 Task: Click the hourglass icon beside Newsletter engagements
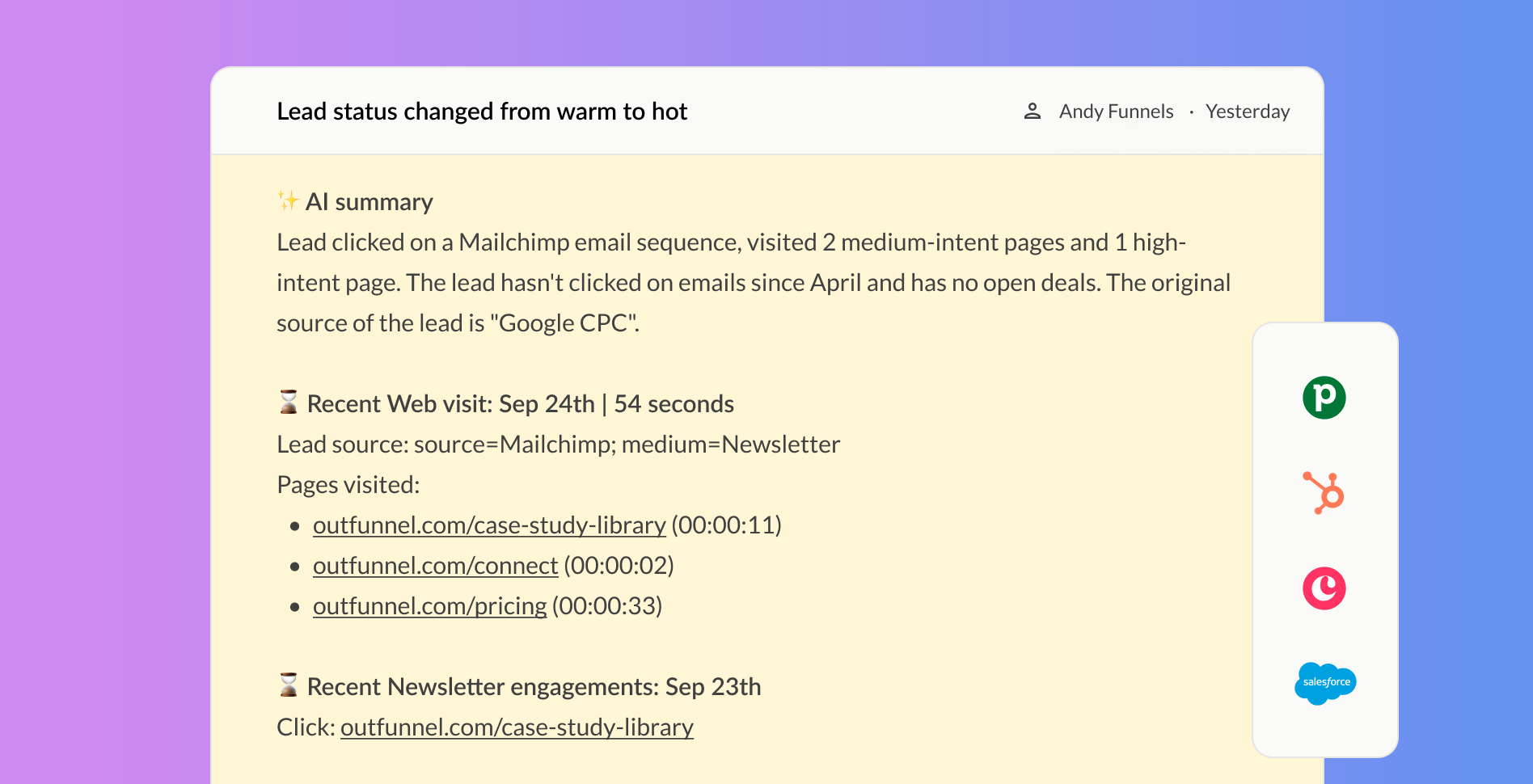tap(287, 685)
